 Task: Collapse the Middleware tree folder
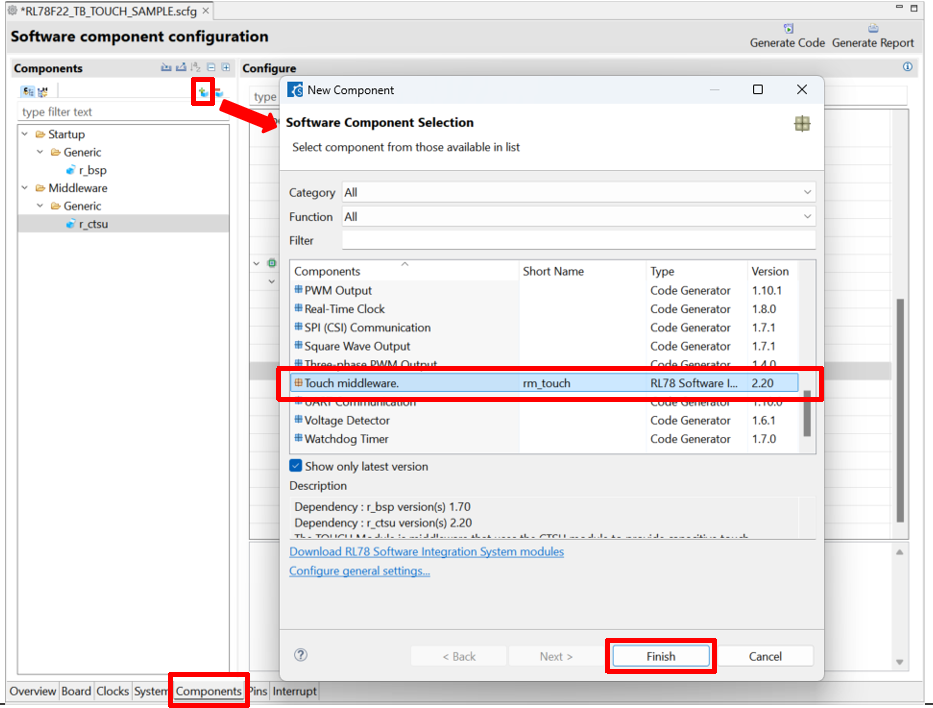[x=24, y=188]
